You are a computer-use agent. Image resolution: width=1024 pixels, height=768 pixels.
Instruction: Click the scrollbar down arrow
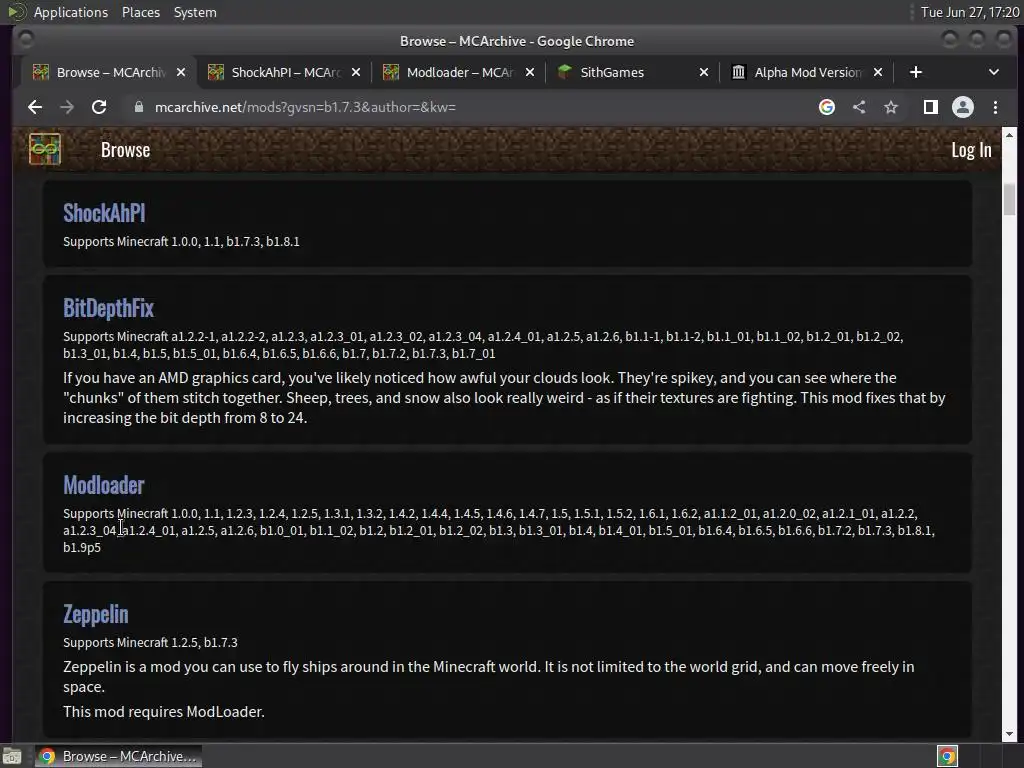[1010, 733]
